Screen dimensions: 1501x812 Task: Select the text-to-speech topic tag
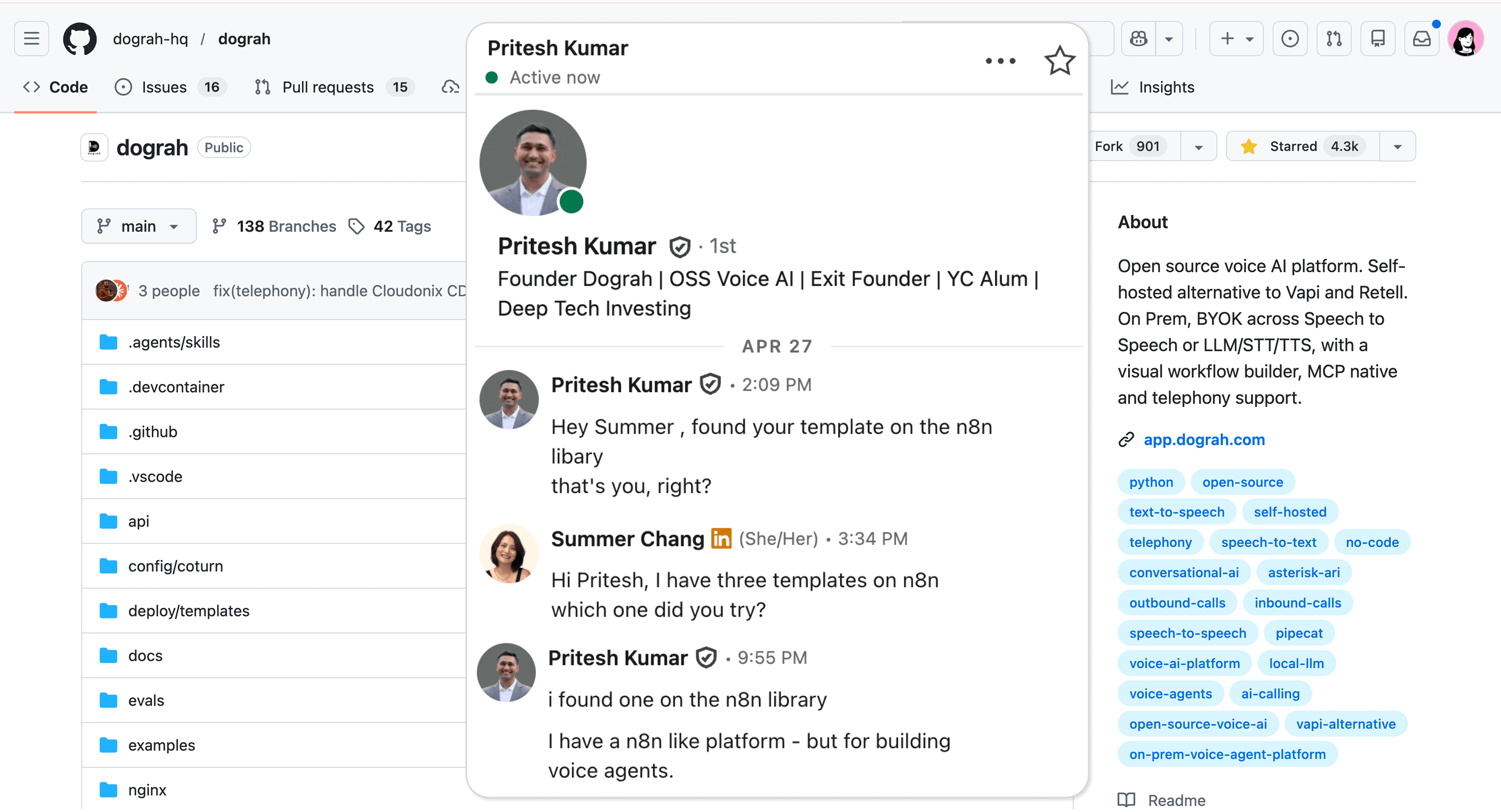[1177, 512]
